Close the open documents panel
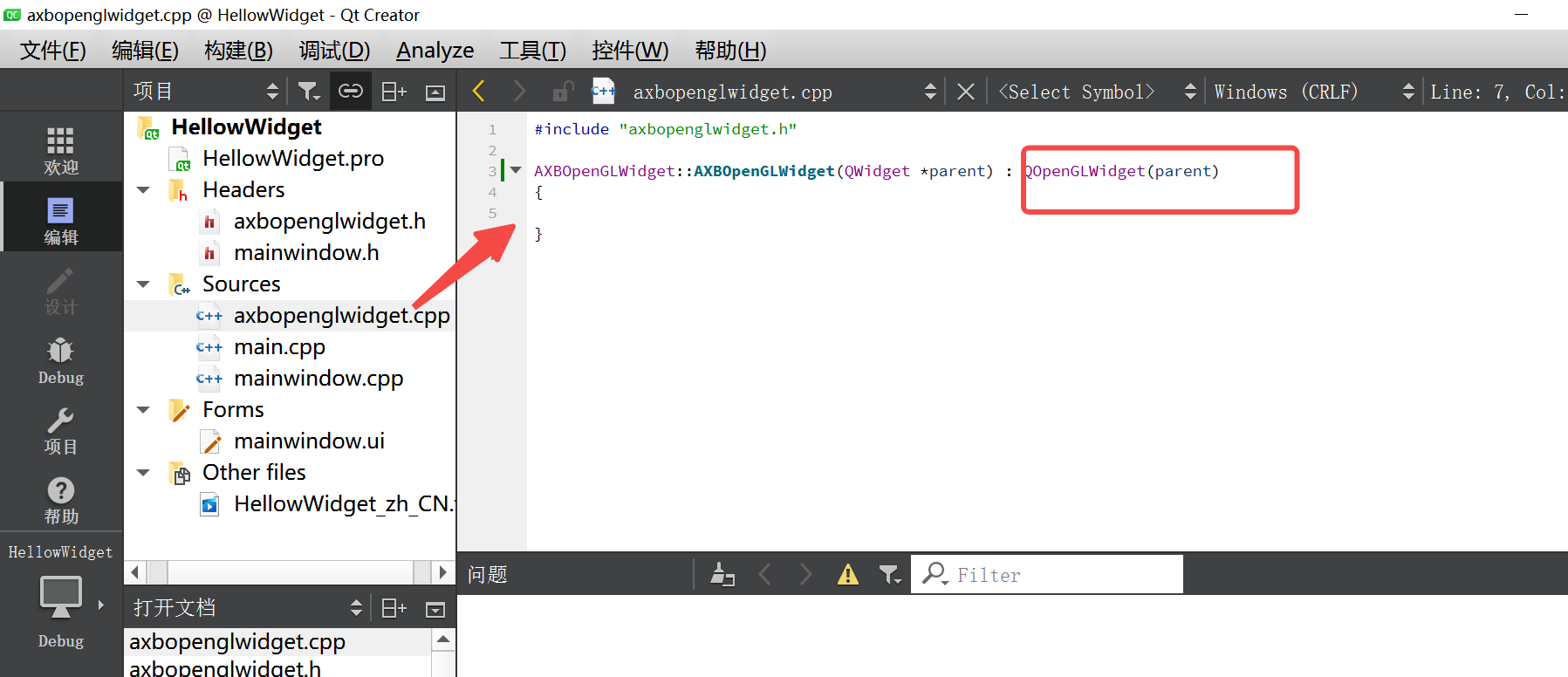This screenshot has width=1568, height=677. (435, 608)
